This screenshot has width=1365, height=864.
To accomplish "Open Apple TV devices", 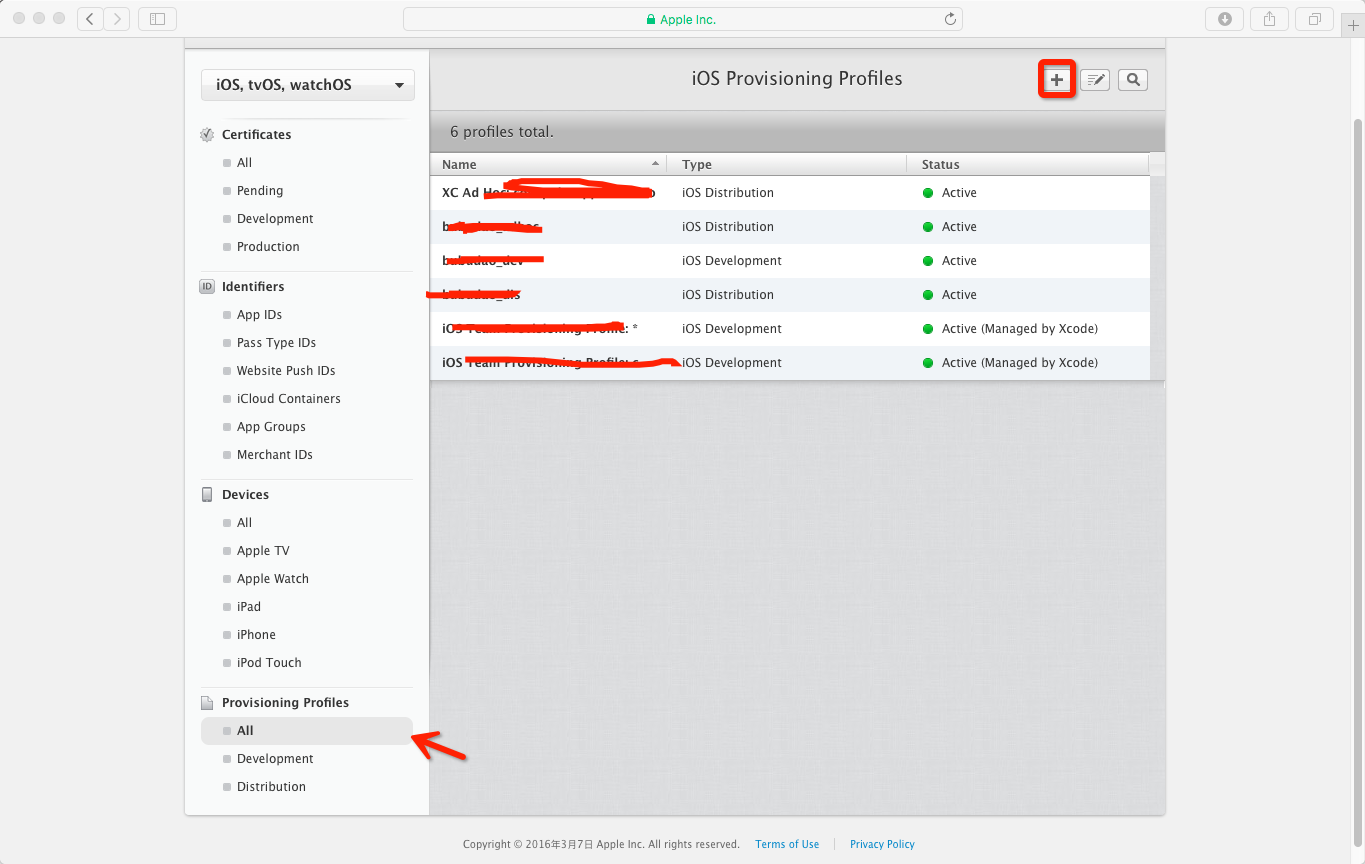I will click(x=263, y=551).
